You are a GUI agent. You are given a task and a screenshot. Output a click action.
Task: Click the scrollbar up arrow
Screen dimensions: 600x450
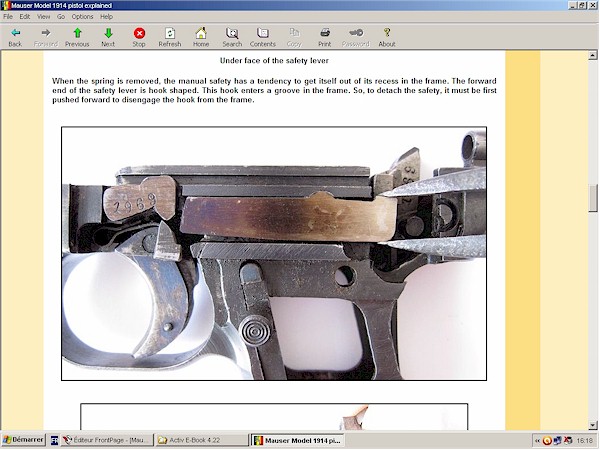[x=593, y=55]
